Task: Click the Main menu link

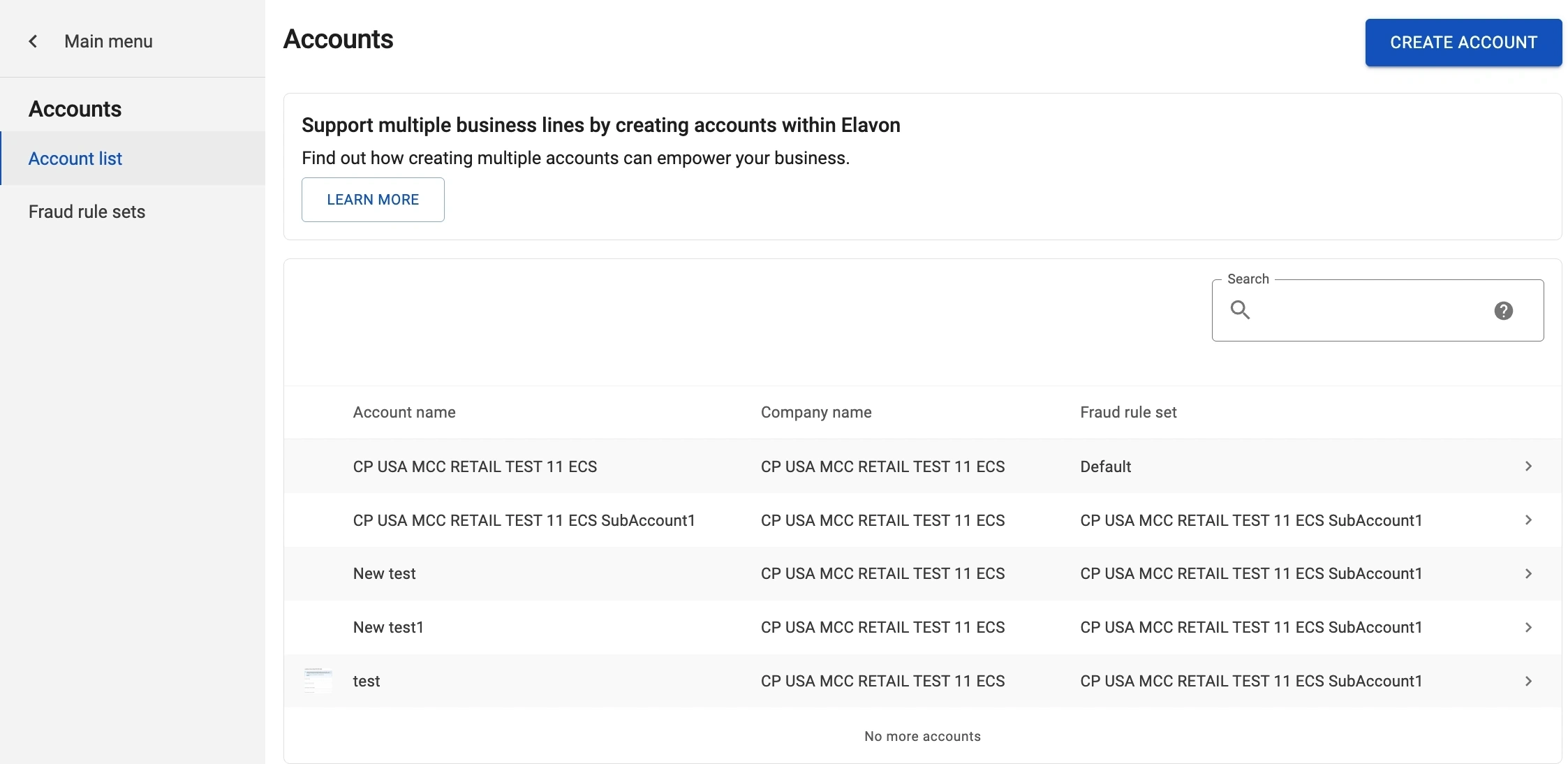Action: [x=108, y=41]
